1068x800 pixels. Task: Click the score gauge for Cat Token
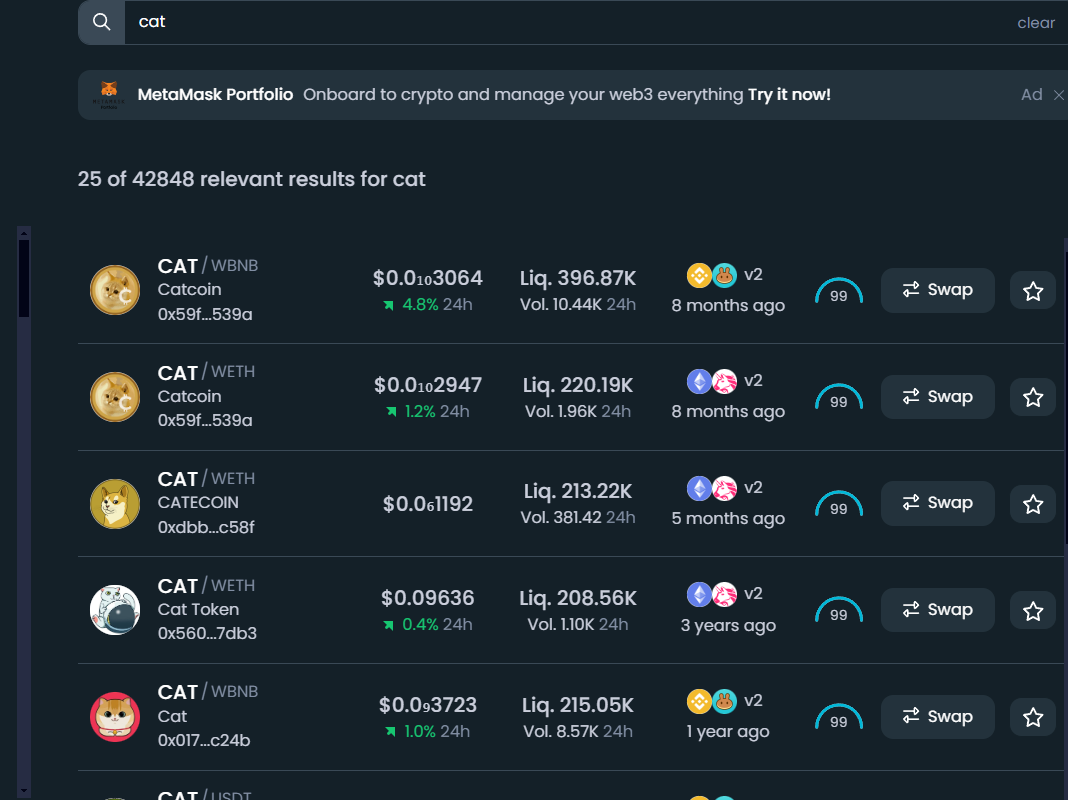[x=838, y=611]
